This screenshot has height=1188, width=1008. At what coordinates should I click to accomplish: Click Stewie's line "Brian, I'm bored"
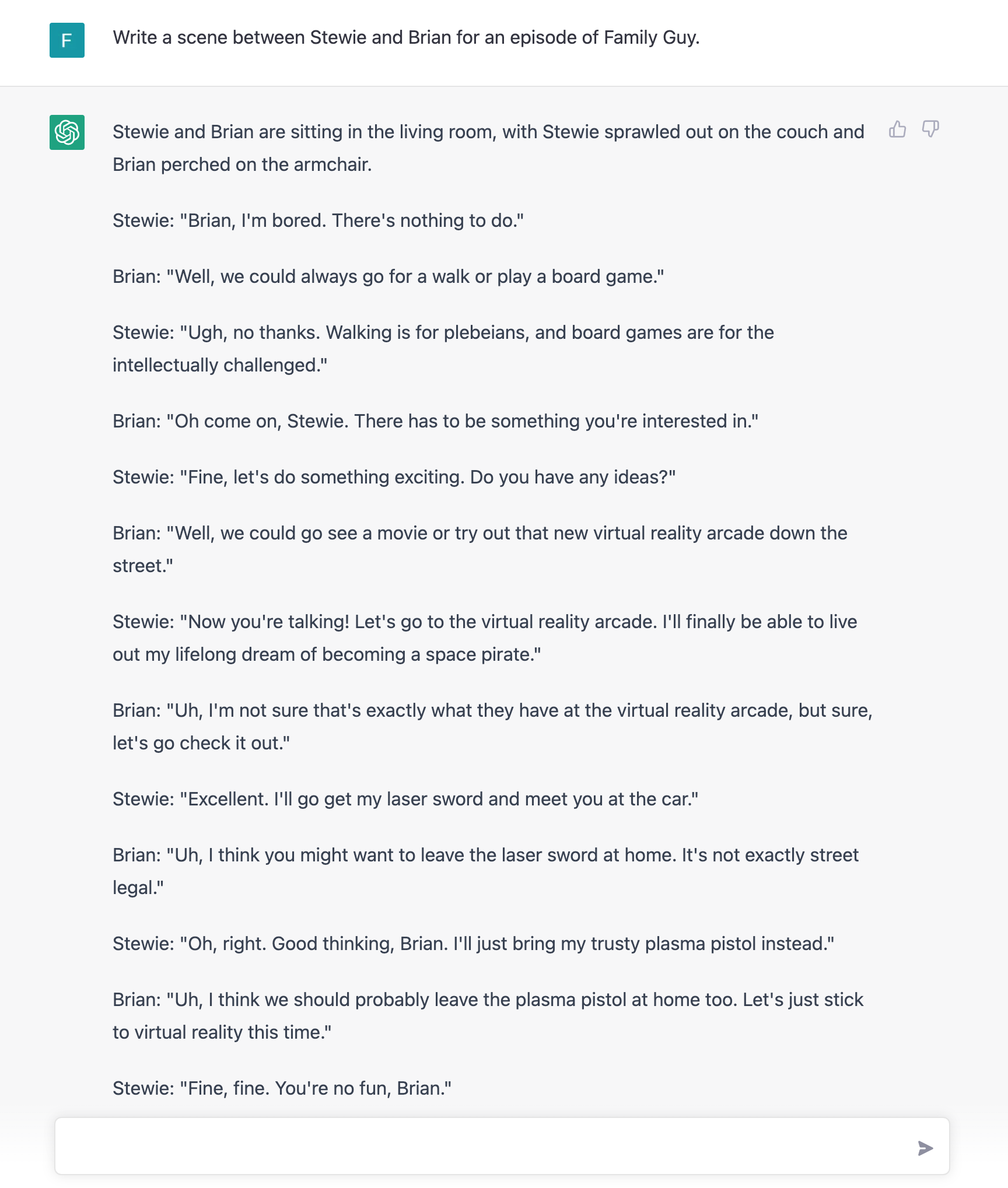pyautogui.click(x=318, y=220)
